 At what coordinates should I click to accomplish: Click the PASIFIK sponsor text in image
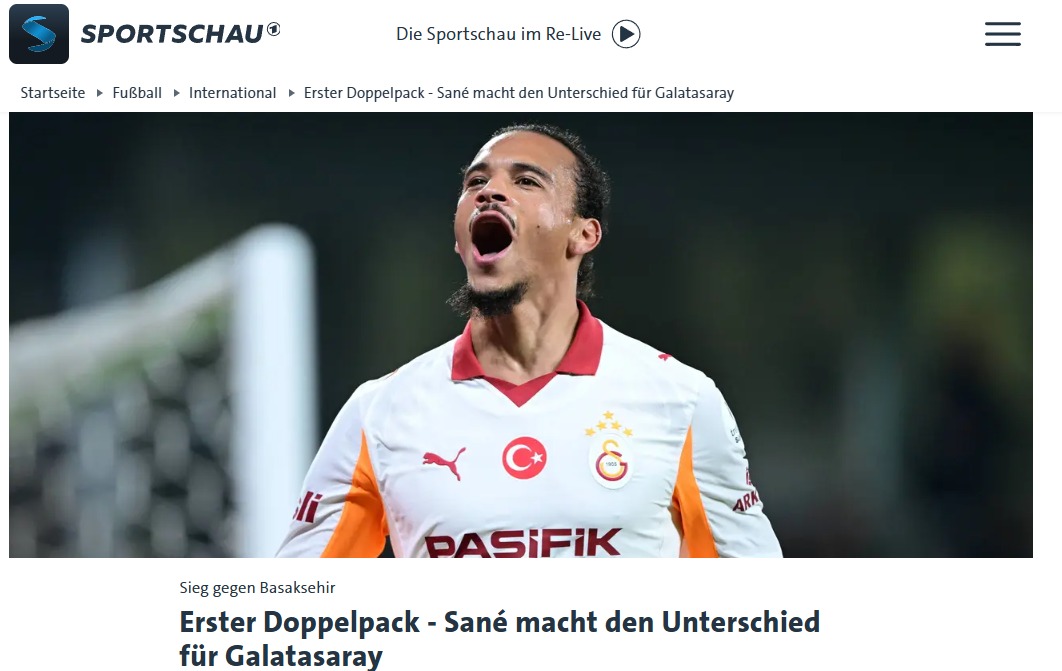[522, 542]
